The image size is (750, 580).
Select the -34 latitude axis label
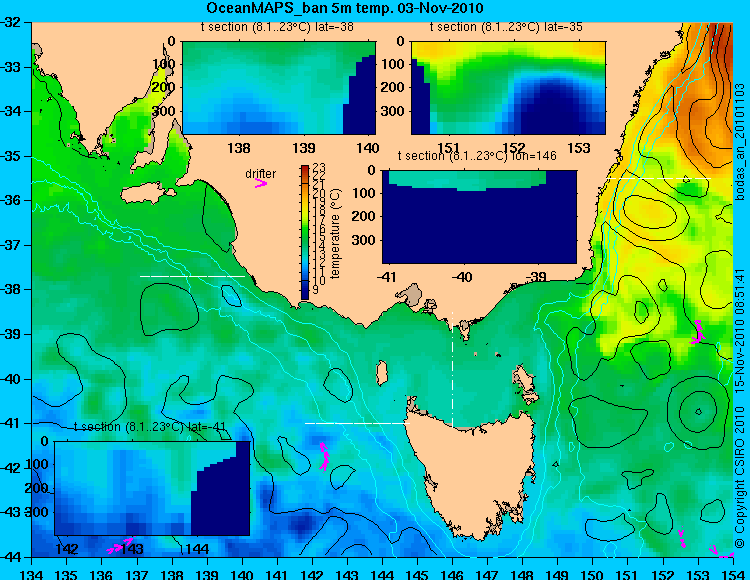coord(10,111)
